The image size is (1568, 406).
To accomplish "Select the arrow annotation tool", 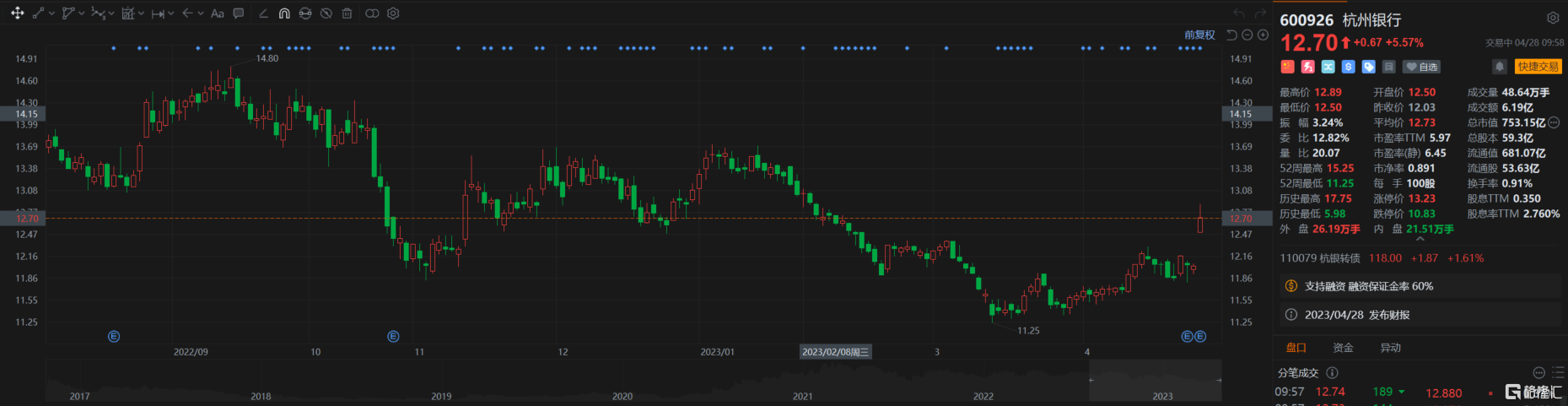I will pos(187,13).
